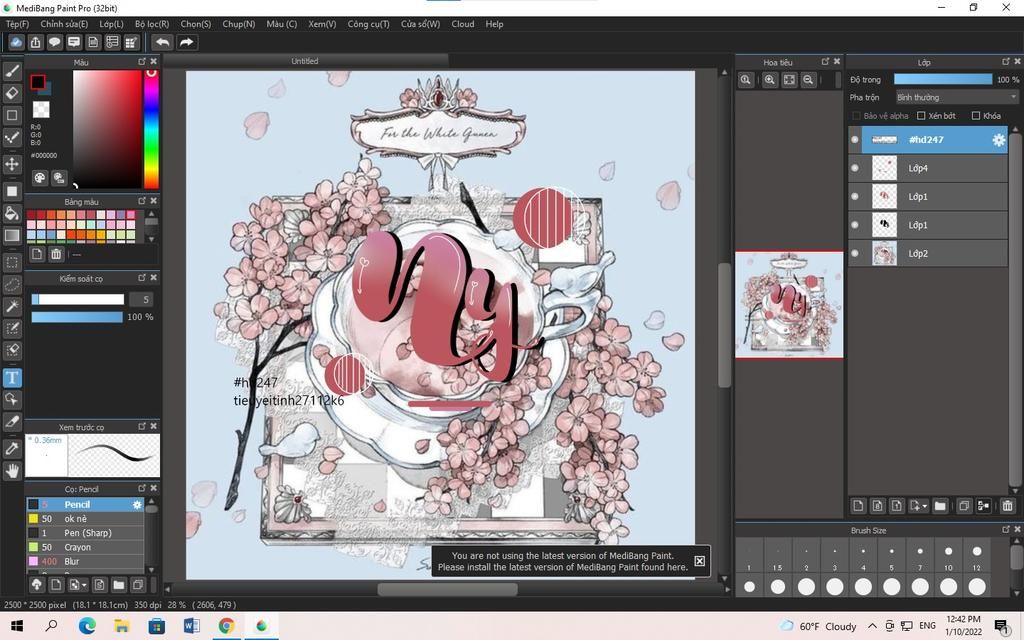Zoom out in the Hoa tiêu navigator
The height and width of the screenshot is (640, 1024).
tap(808, 80)
